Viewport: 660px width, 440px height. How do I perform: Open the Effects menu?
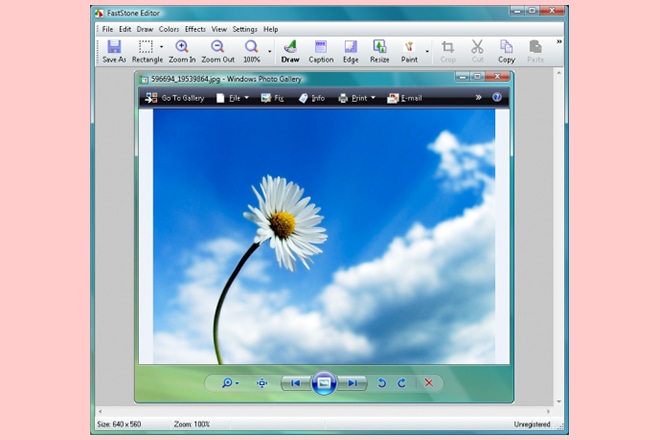coord(195,29)
